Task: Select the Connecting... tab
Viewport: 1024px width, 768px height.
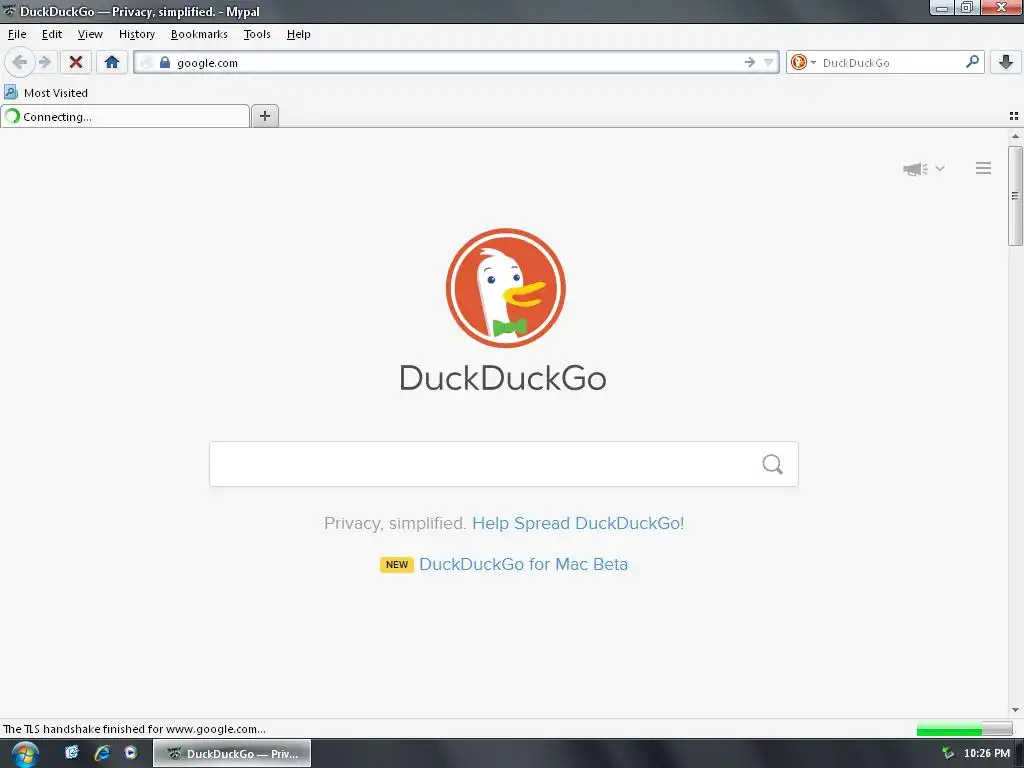Action: tap(125, 116)
